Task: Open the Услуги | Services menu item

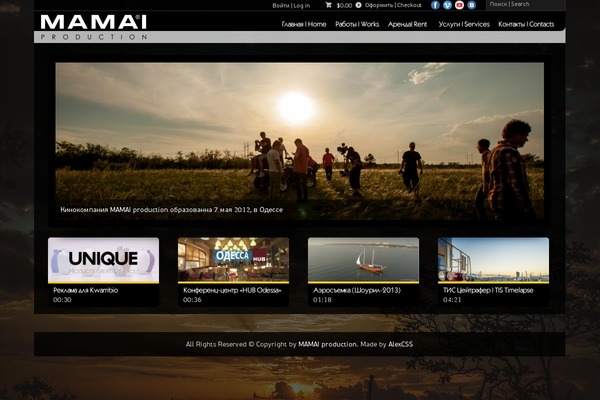Action: point(464,24)
